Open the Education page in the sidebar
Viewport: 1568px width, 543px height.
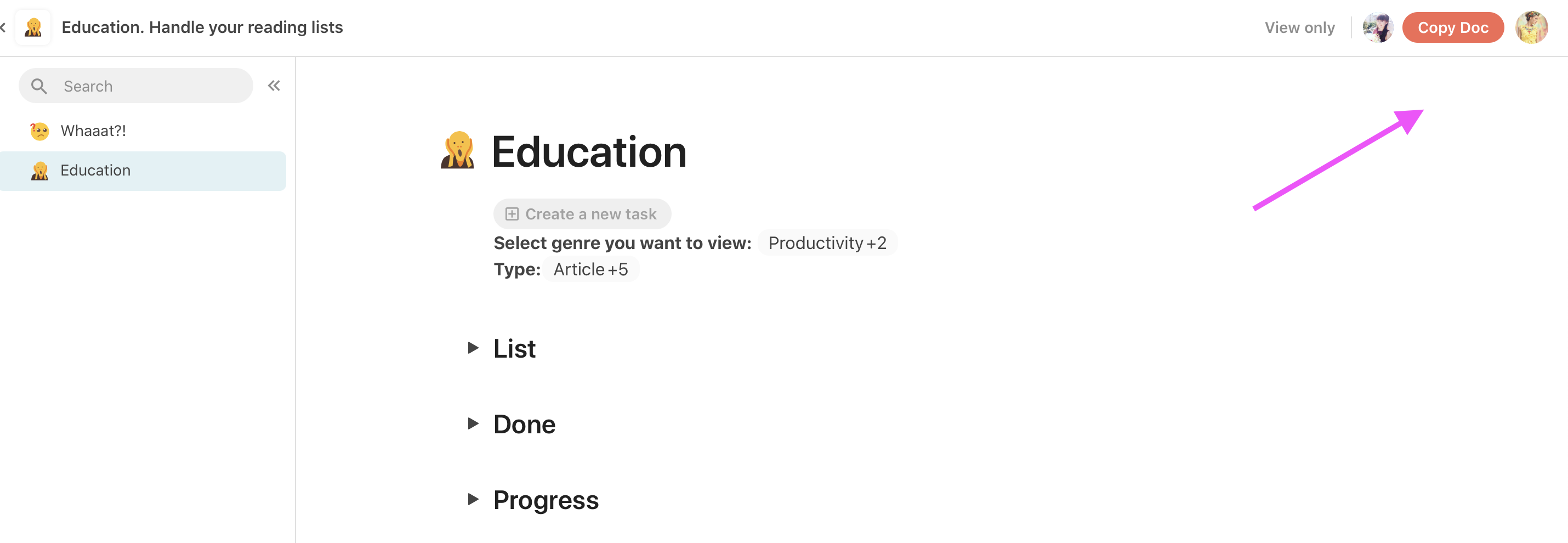95,171
